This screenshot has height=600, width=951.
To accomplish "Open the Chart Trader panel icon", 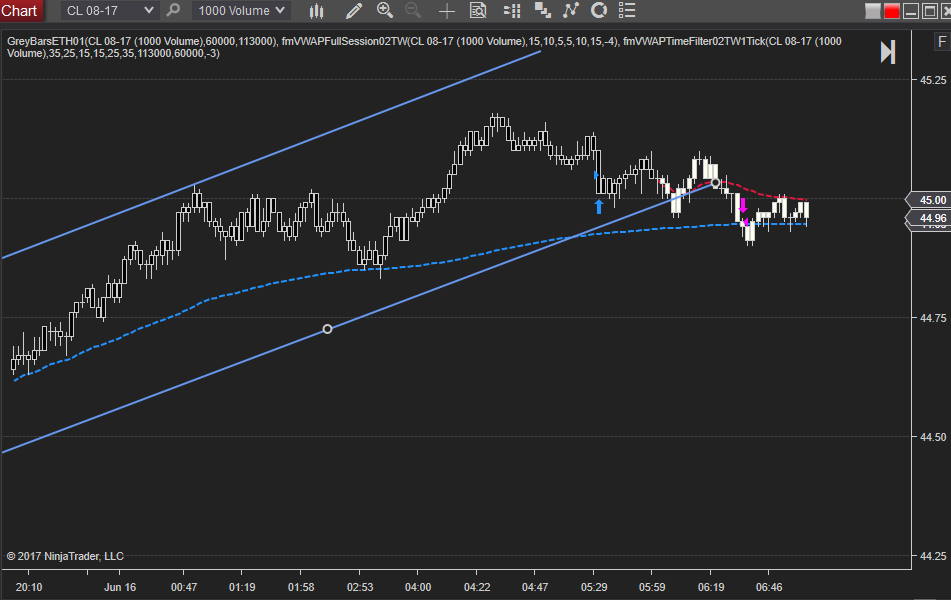I will (512, 10).
